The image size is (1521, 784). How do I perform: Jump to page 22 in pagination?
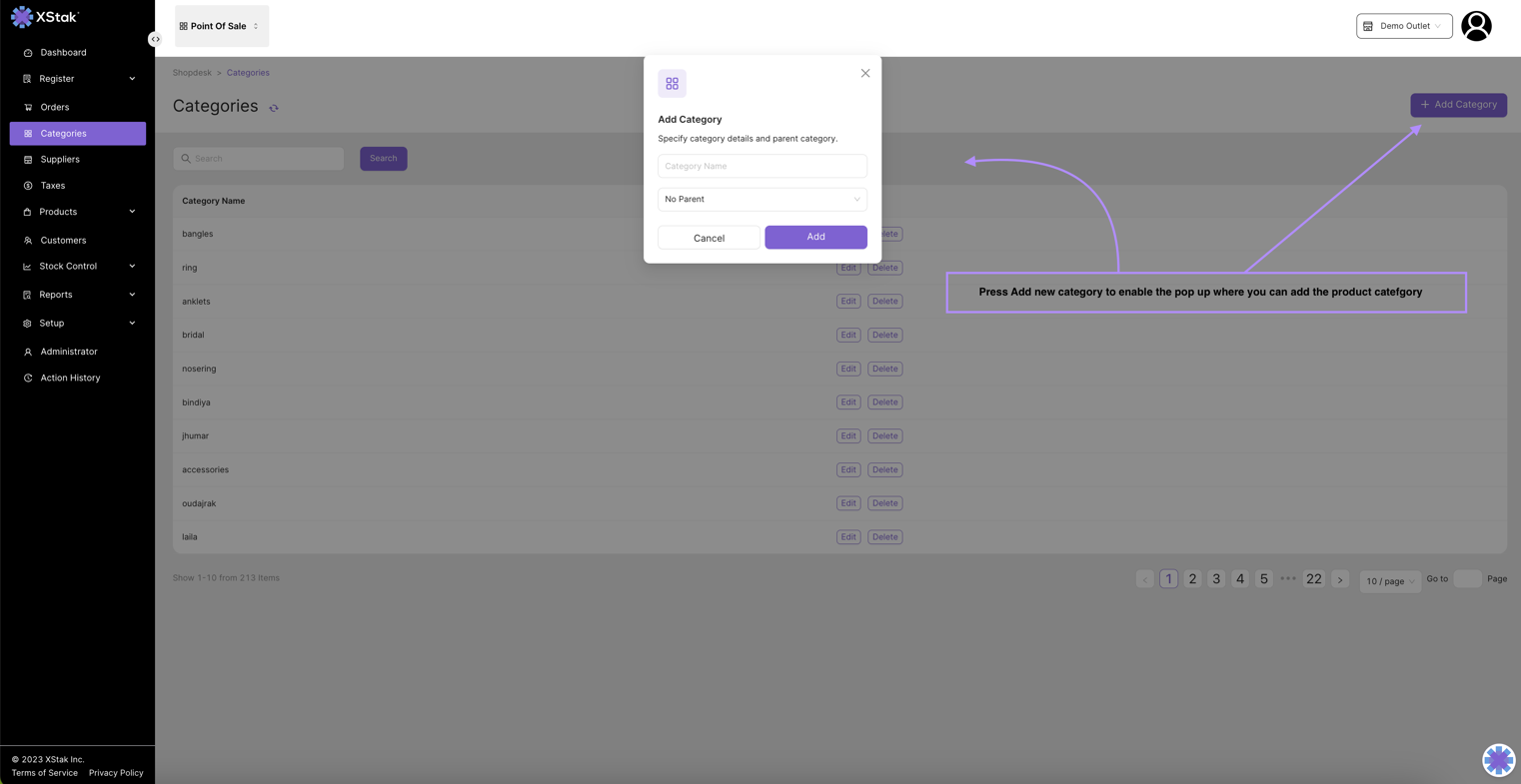(1313, 579)
